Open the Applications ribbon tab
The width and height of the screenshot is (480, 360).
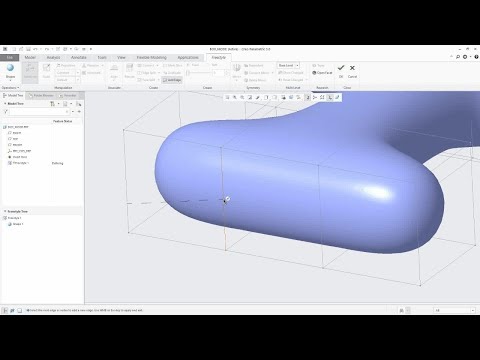(x=188, y=57)
